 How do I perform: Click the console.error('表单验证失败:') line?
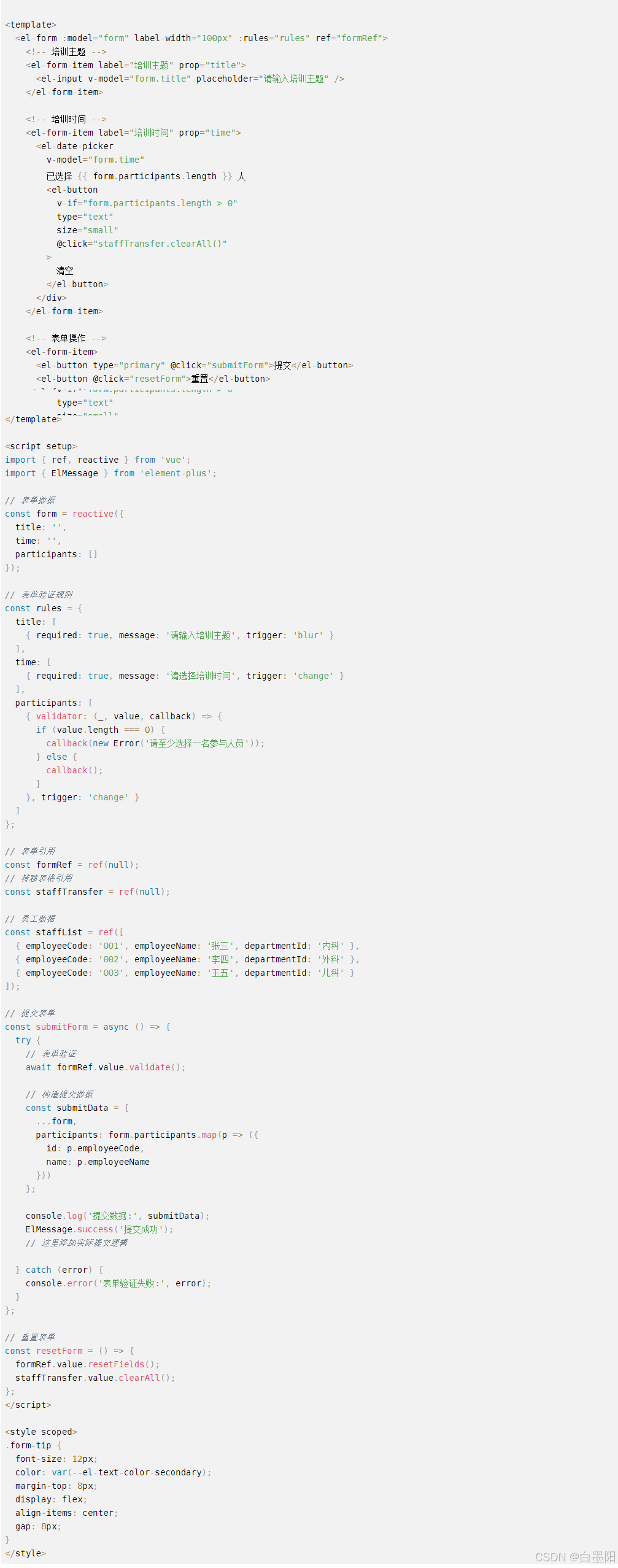click(118, 1283)
